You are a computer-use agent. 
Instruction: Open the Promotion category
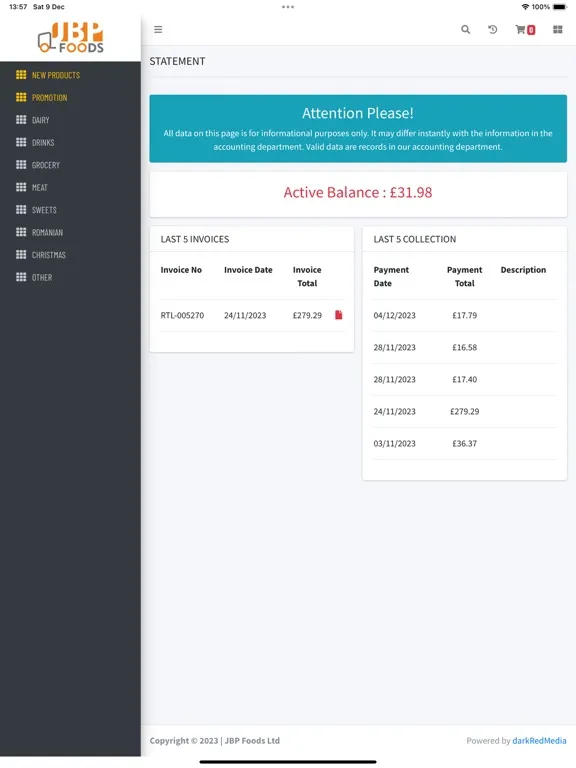(49, 97)
